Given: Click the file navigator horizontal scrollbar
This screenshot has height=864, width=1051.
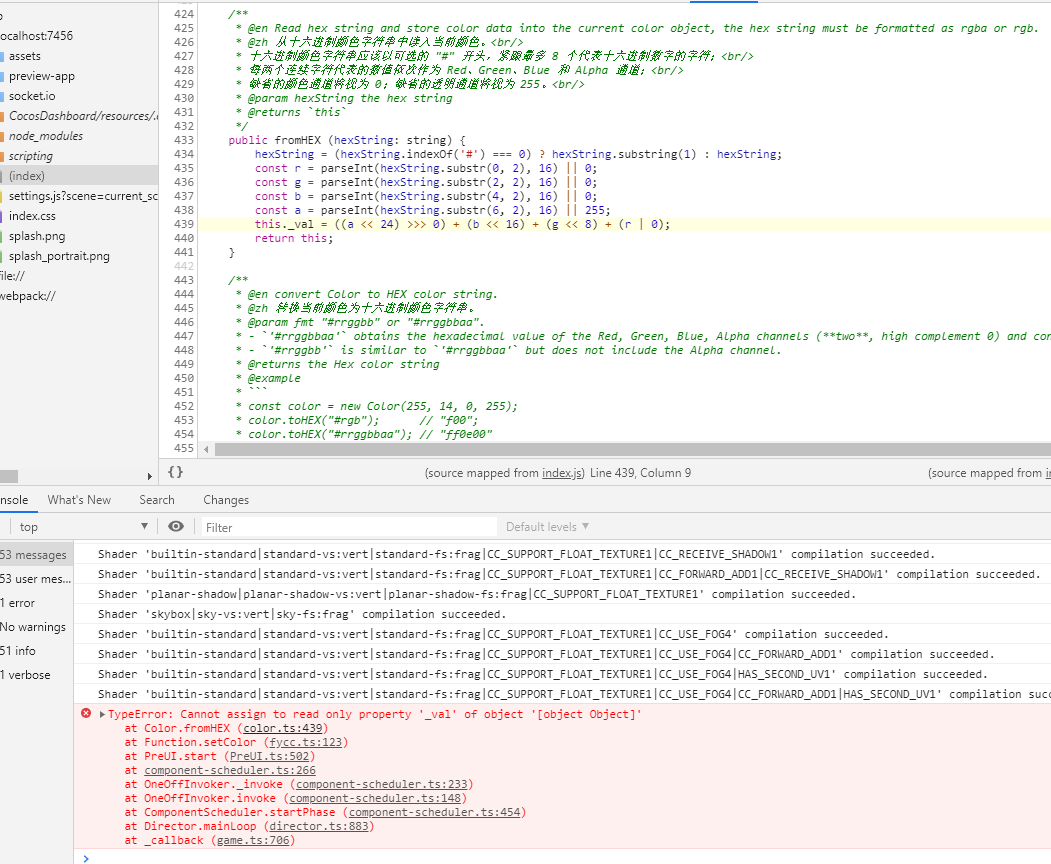Looking at the screenshot, I should point(9,477).
